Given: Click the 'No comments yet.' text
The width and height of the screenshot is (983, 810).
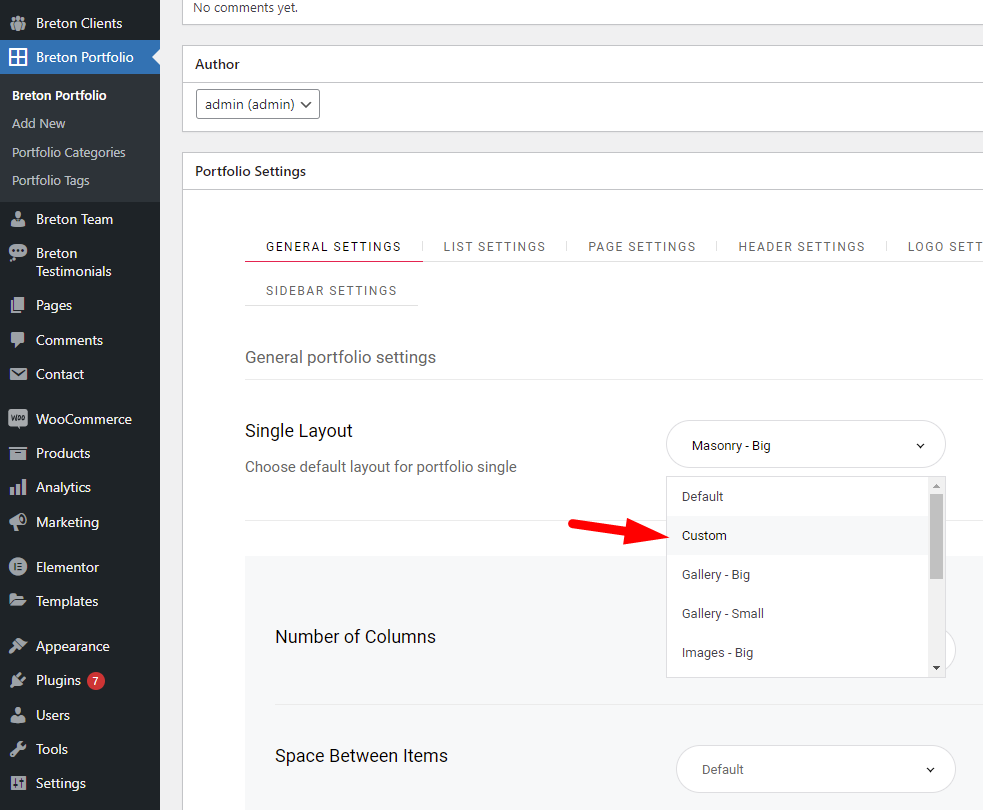Looking at the screenshot, I should point(245,8).
